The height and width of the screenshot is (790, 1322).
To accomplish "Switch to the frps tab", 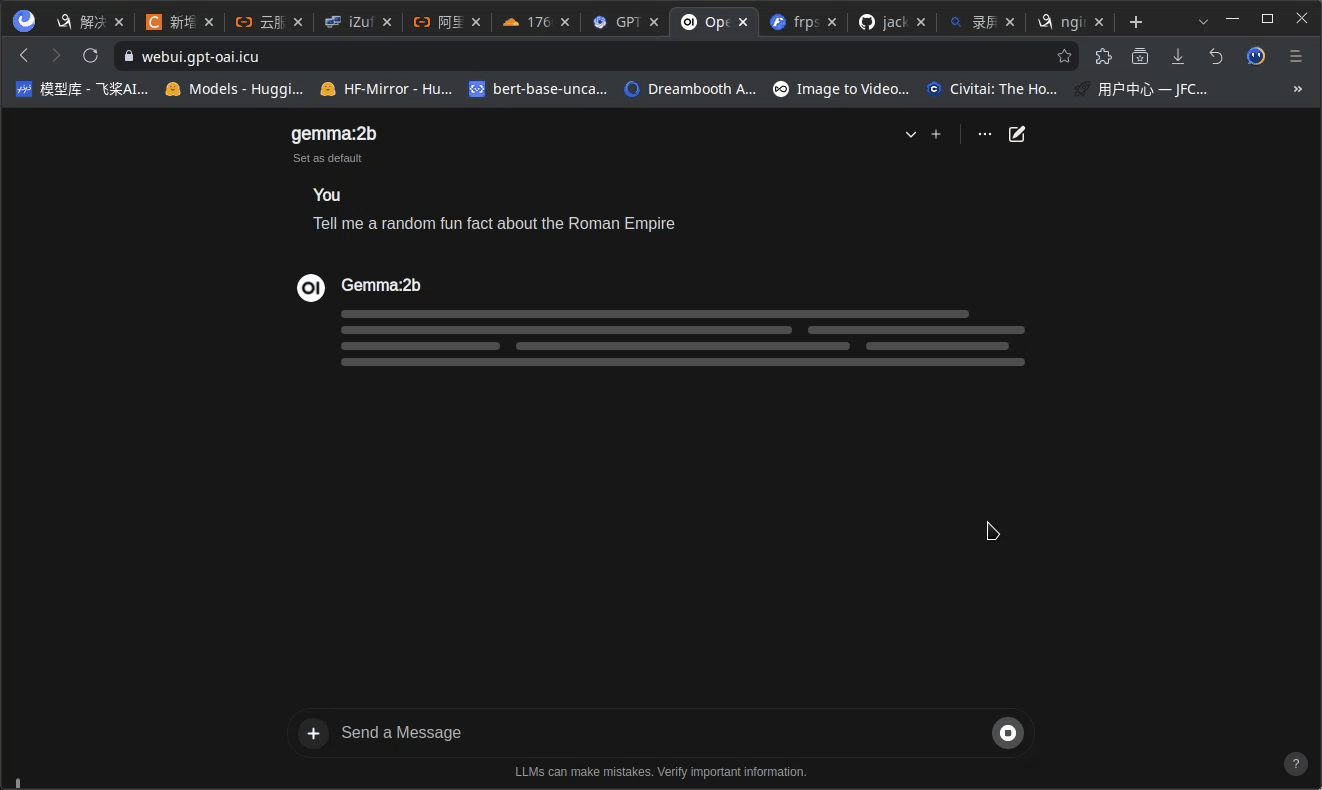I will tap(803, 22).
